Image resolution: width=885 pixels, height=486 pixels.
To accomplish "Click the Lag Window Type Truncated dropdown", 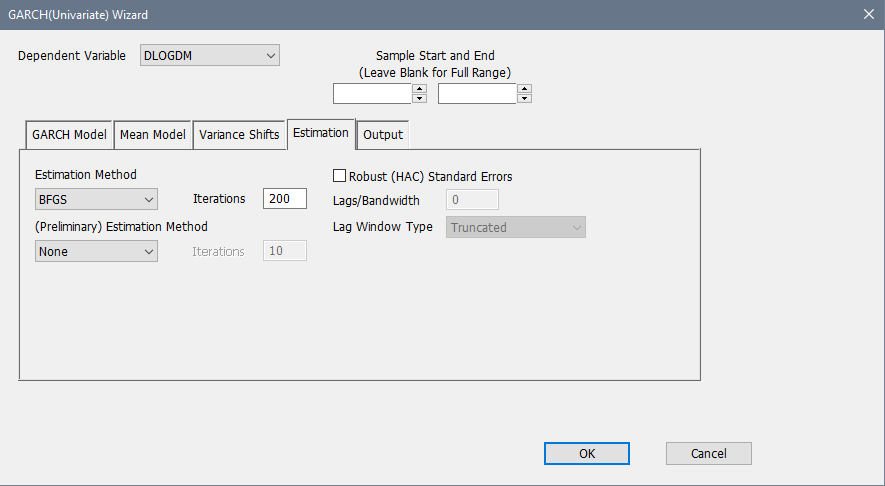I will pyautogui.click(x=515, y=227).
